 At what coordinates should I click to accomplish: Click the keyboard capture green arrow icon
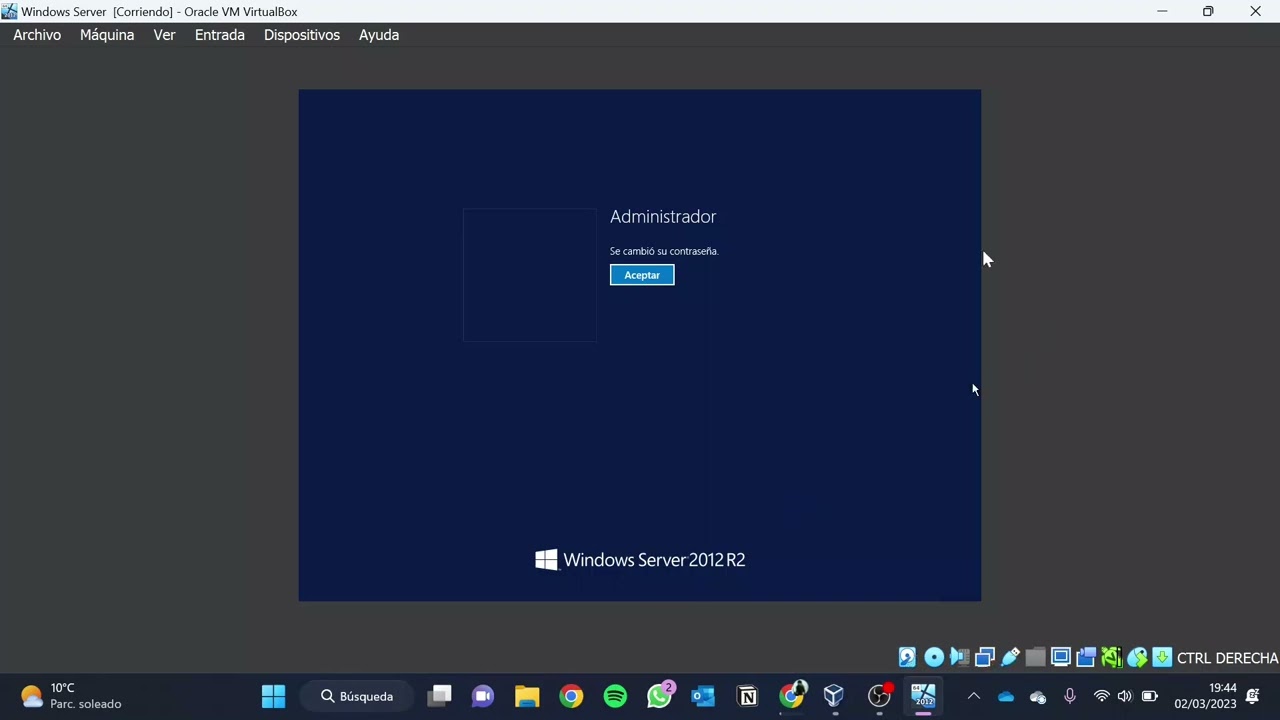1162,657
